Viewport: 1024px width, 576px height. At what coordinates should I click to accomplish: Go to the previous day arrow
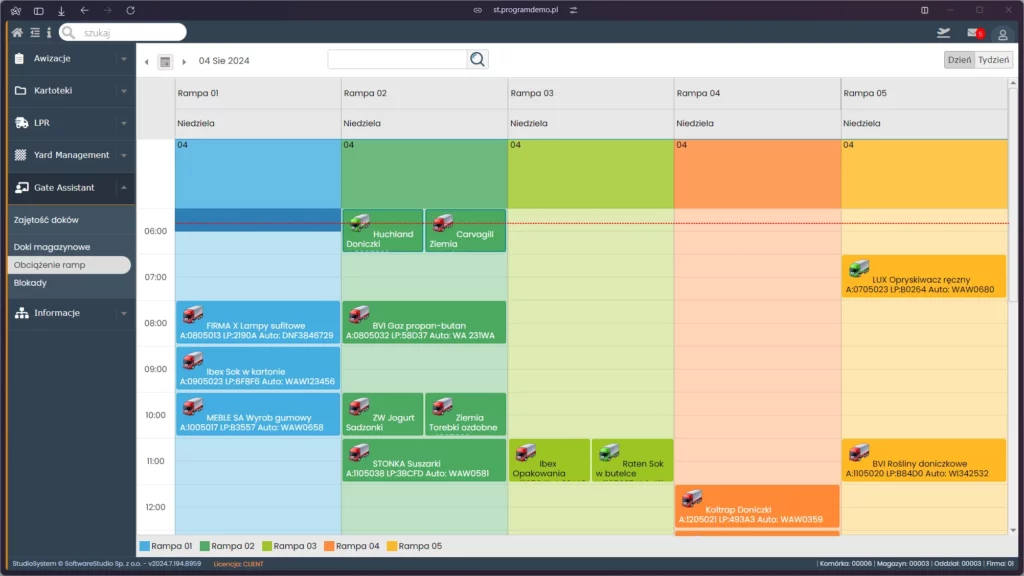pos(147,62)
